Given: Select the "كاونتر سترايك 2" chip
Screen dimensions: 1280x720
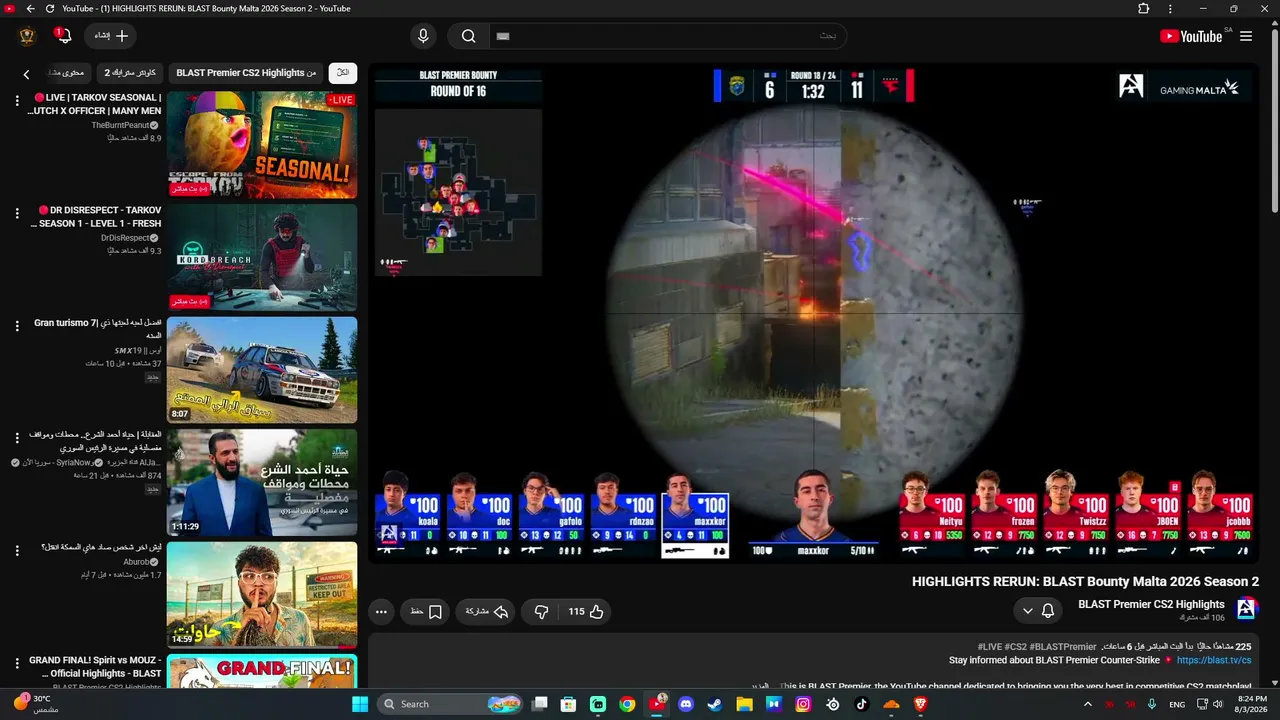Looking at the screenshot, I should pos(130,73).
